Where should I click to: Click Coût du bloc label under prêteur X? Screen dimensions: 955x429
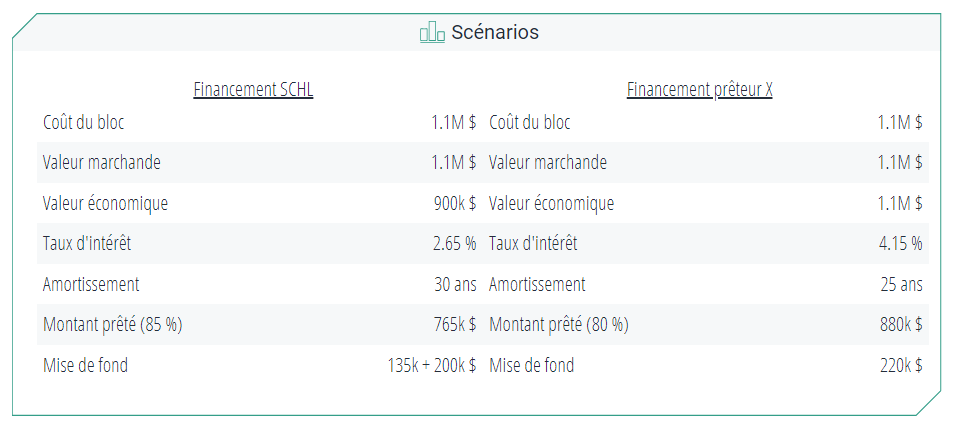click(530, 122)
